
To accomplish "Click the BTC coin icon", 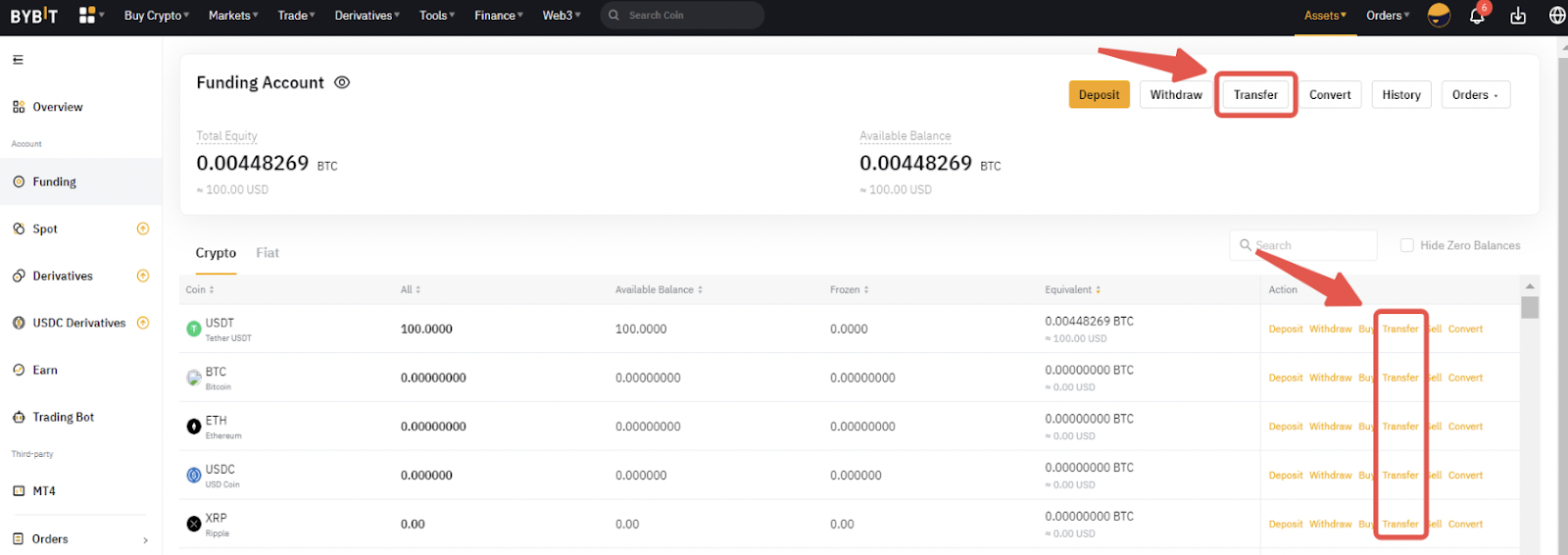I will tap(194, 378).
